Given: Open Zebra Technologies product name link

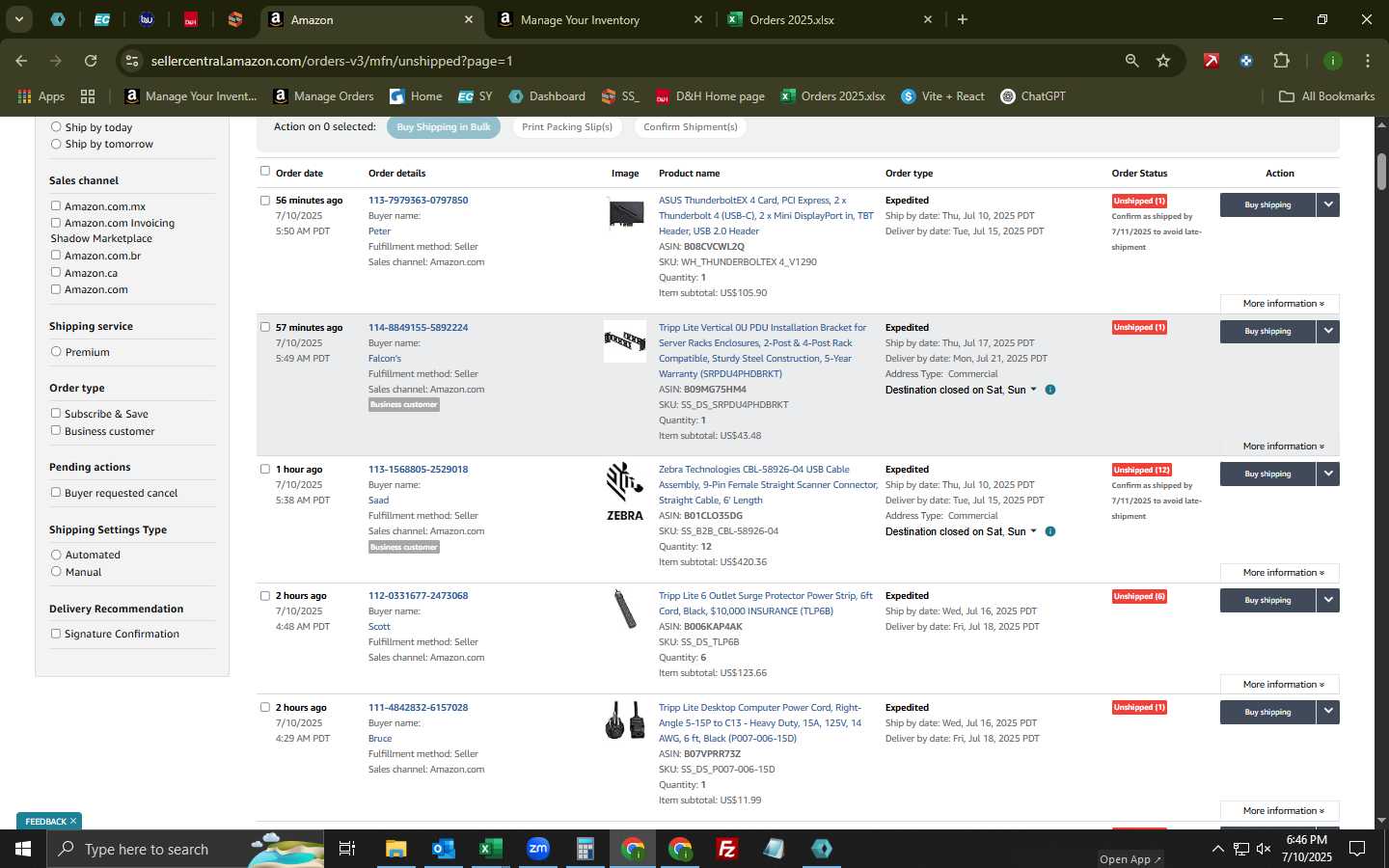Looking at the screenshot, I should (768, 485).
